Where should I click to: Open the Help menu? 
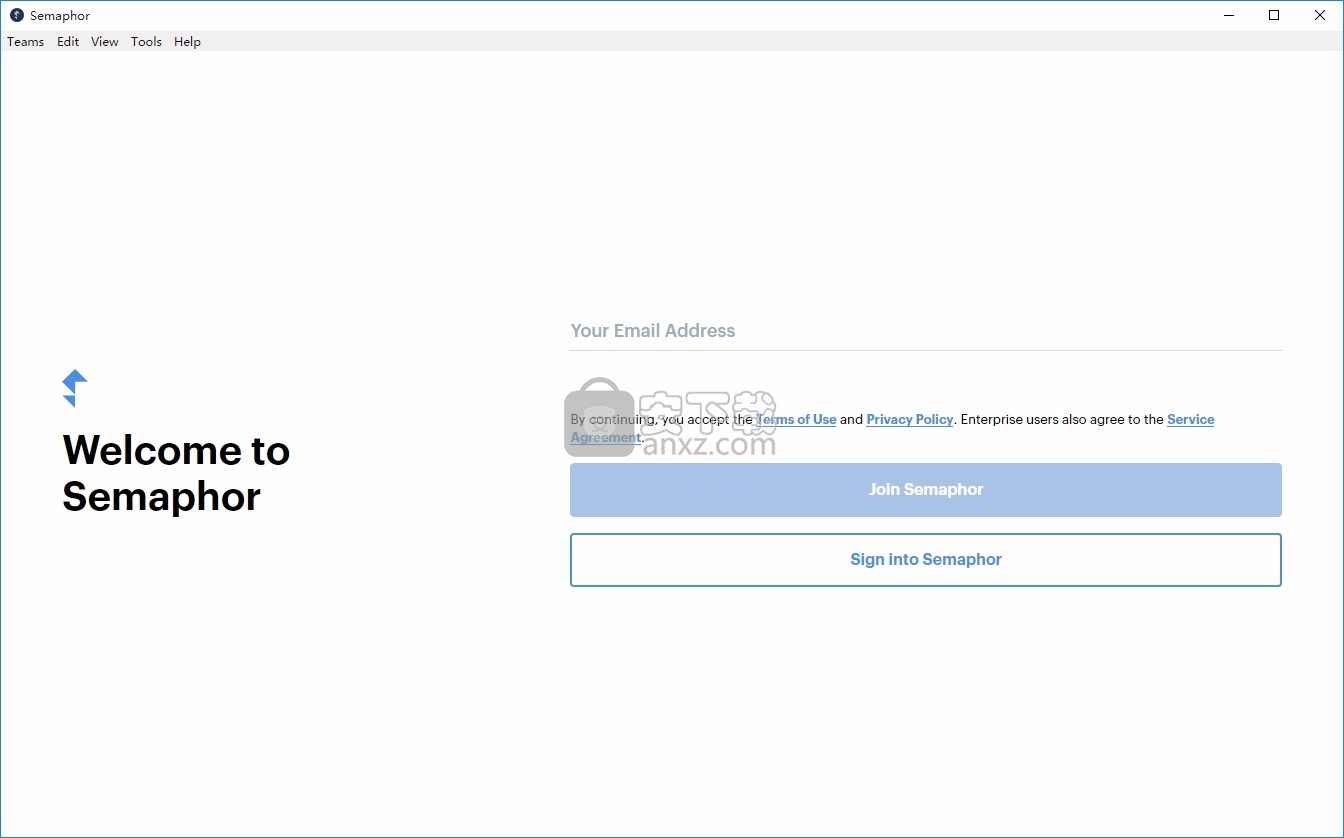tap(187, 41)
